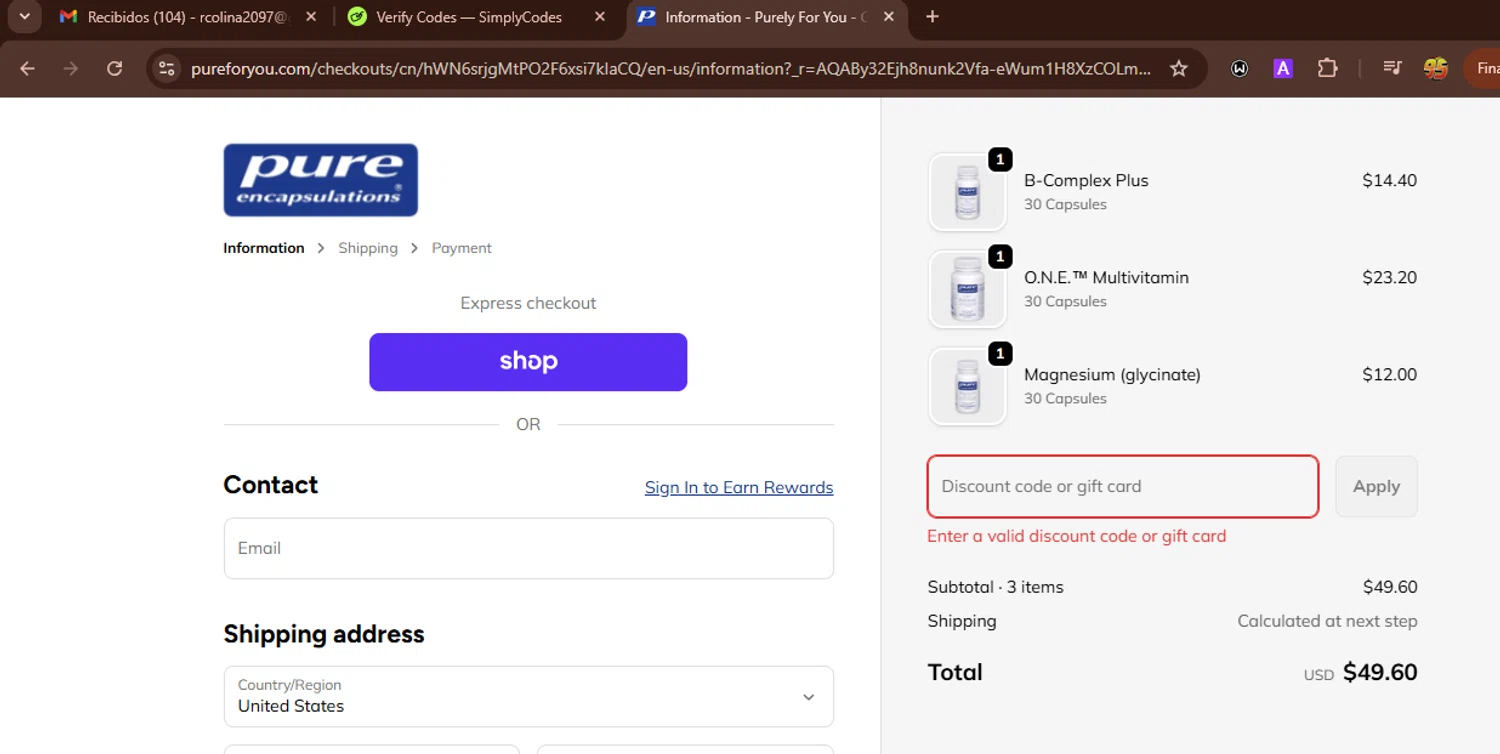Click the B-Complex Plus product name
This screenshot has height=754, width=1500.
click(1086, 180)
